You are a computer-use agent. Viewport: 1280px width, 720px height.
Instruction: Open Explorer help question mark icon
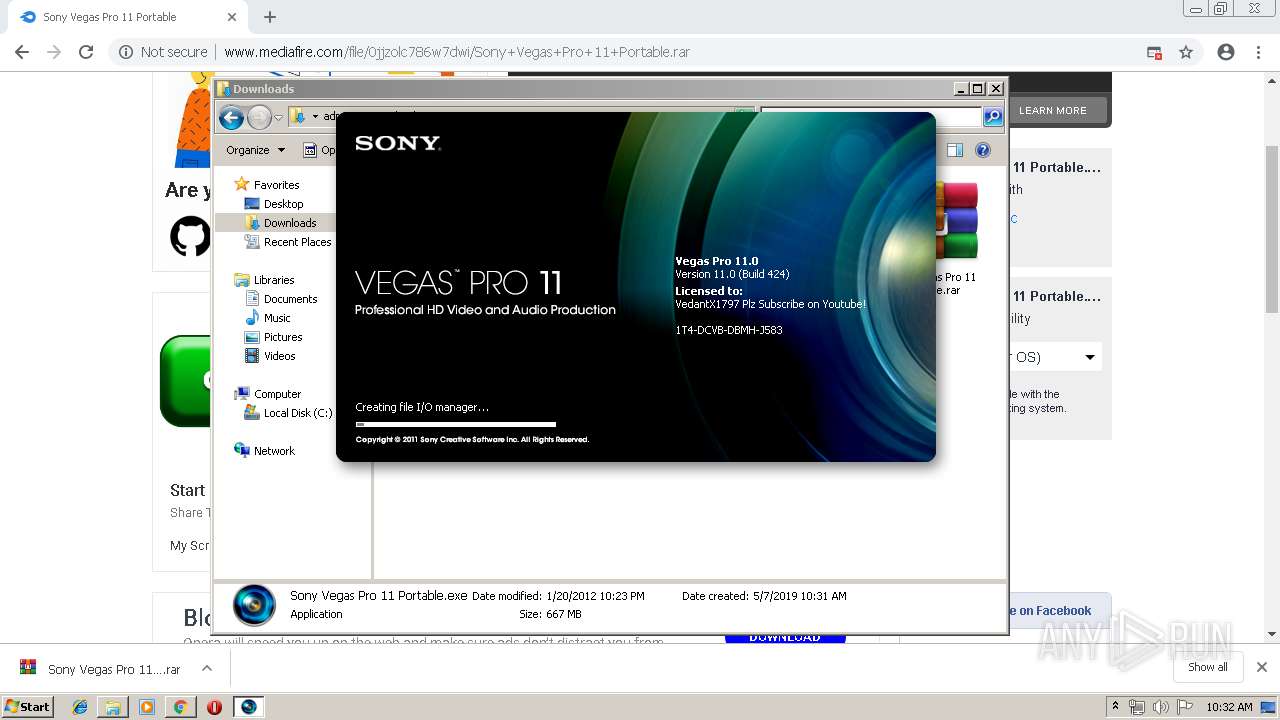coord(983,150)
